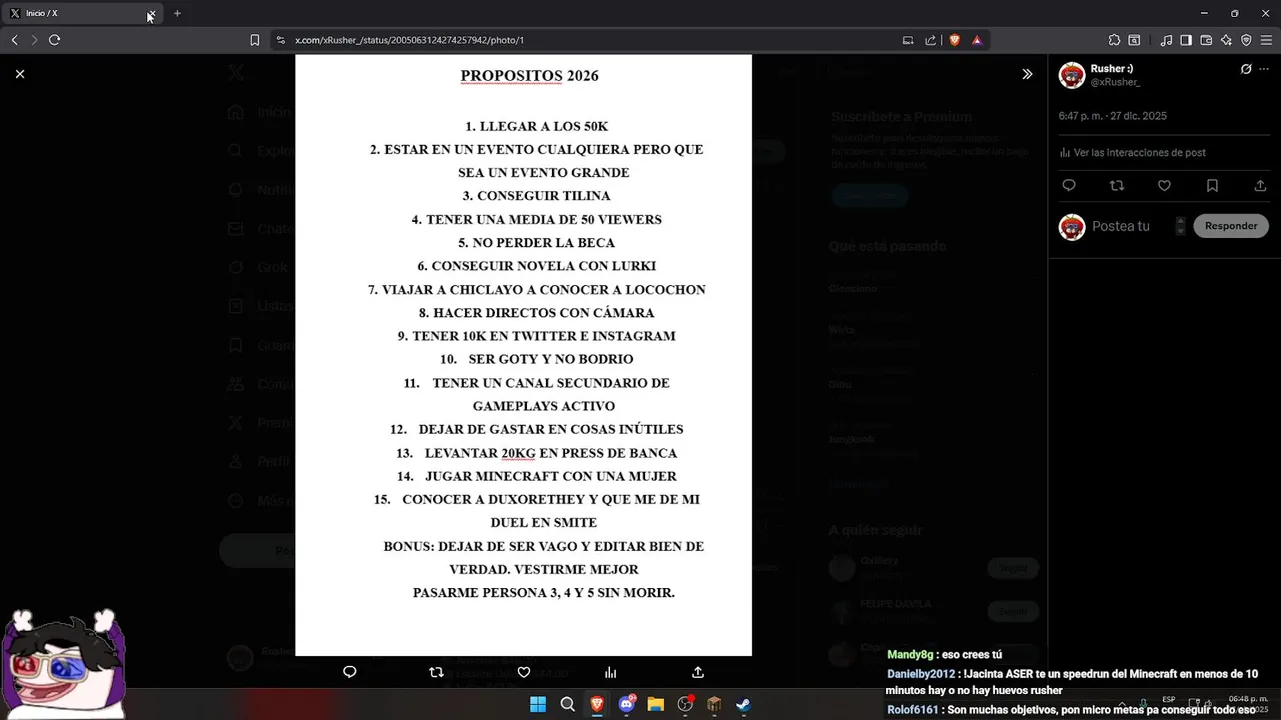Open Discord from the taskbar

click(627, 704)
